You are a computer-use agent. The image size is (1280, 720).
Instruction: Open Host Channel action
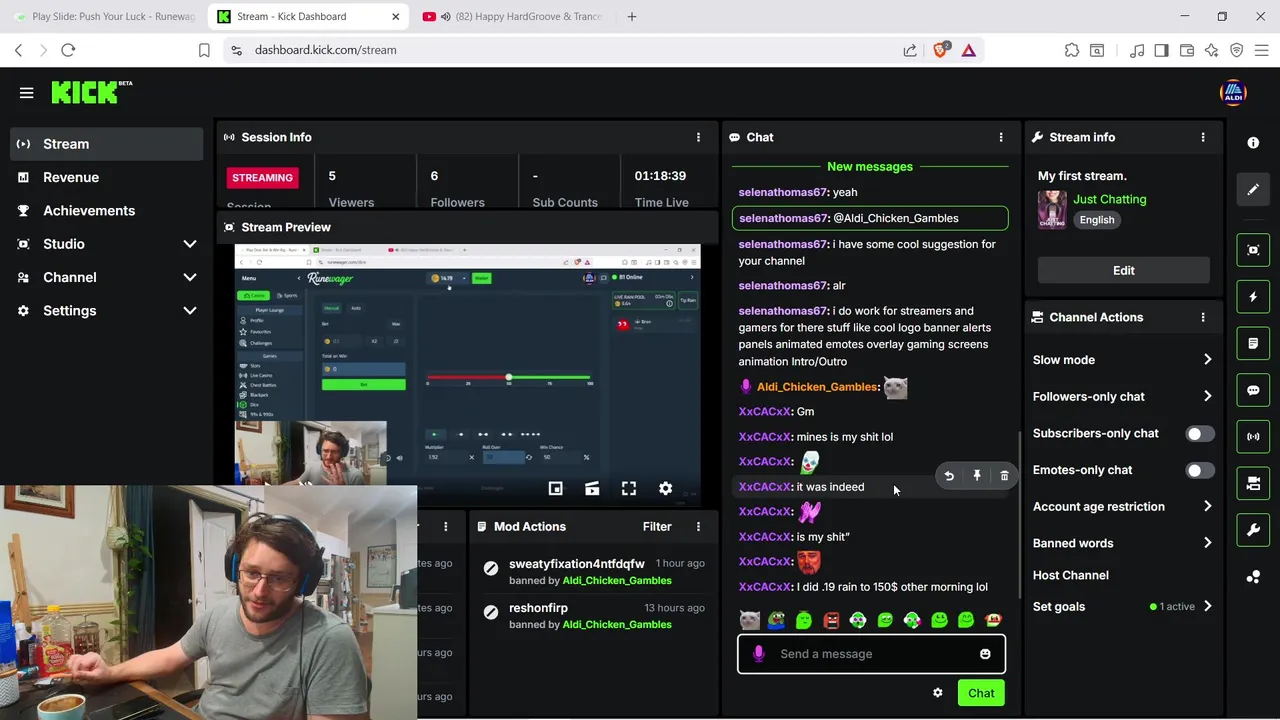pyautogui.click(x=1070, y=575)
